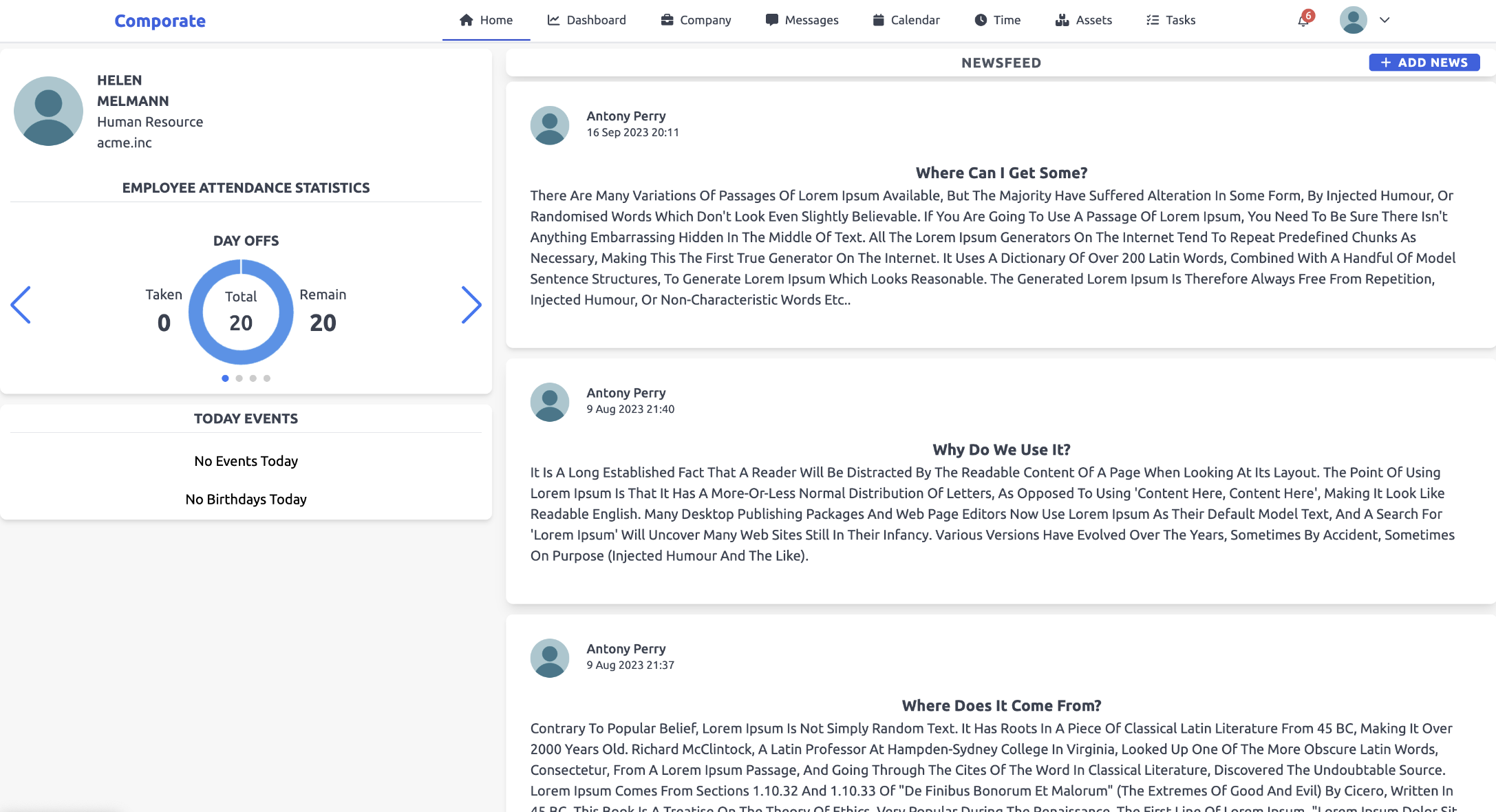The height and width of the screenshot is (812, 1496).
Task: Click the notification bell icon
Action: pyautogui.click(x=1303, y=21)
